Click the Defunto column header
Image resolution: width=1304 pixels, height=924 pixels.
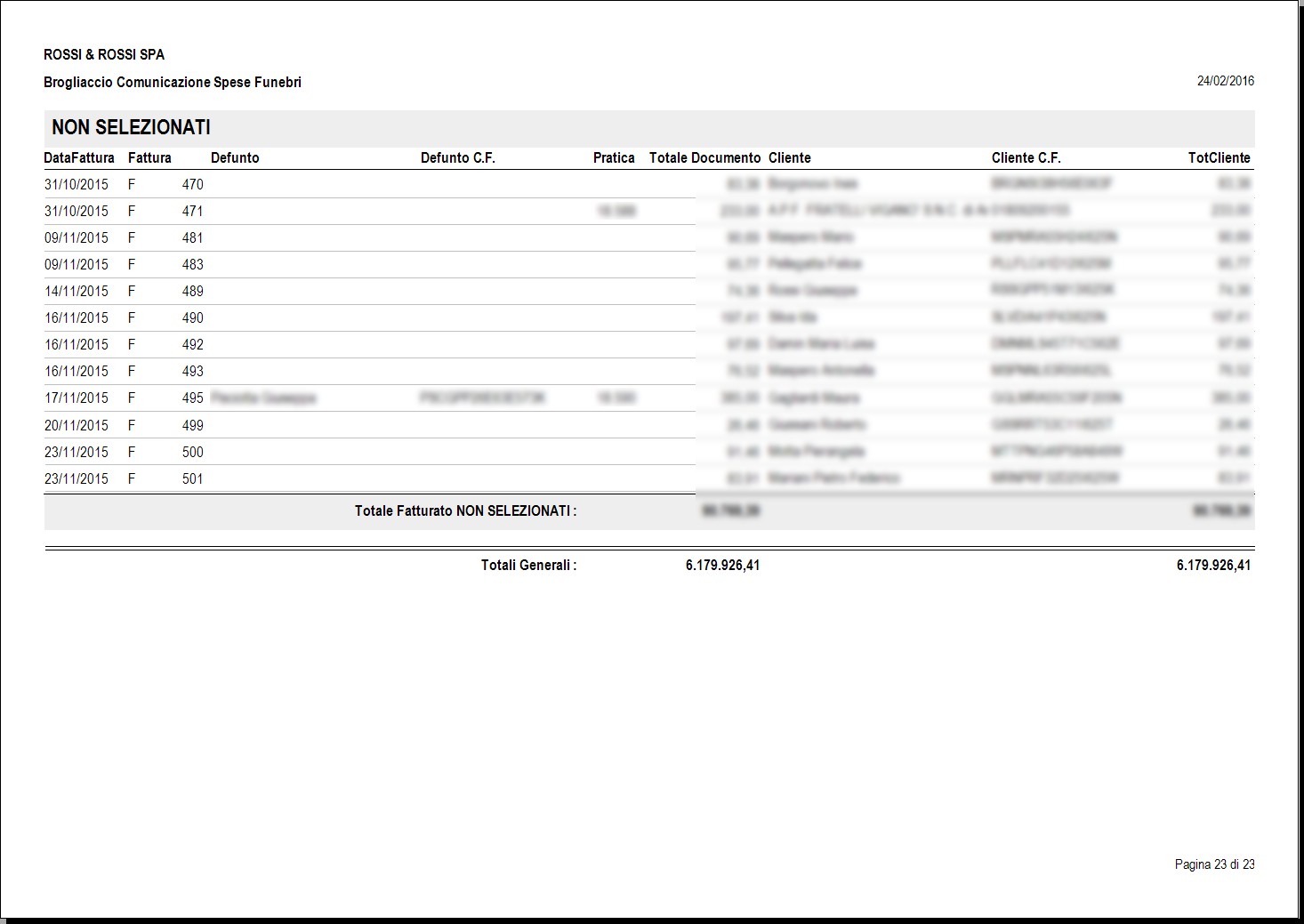235,157
